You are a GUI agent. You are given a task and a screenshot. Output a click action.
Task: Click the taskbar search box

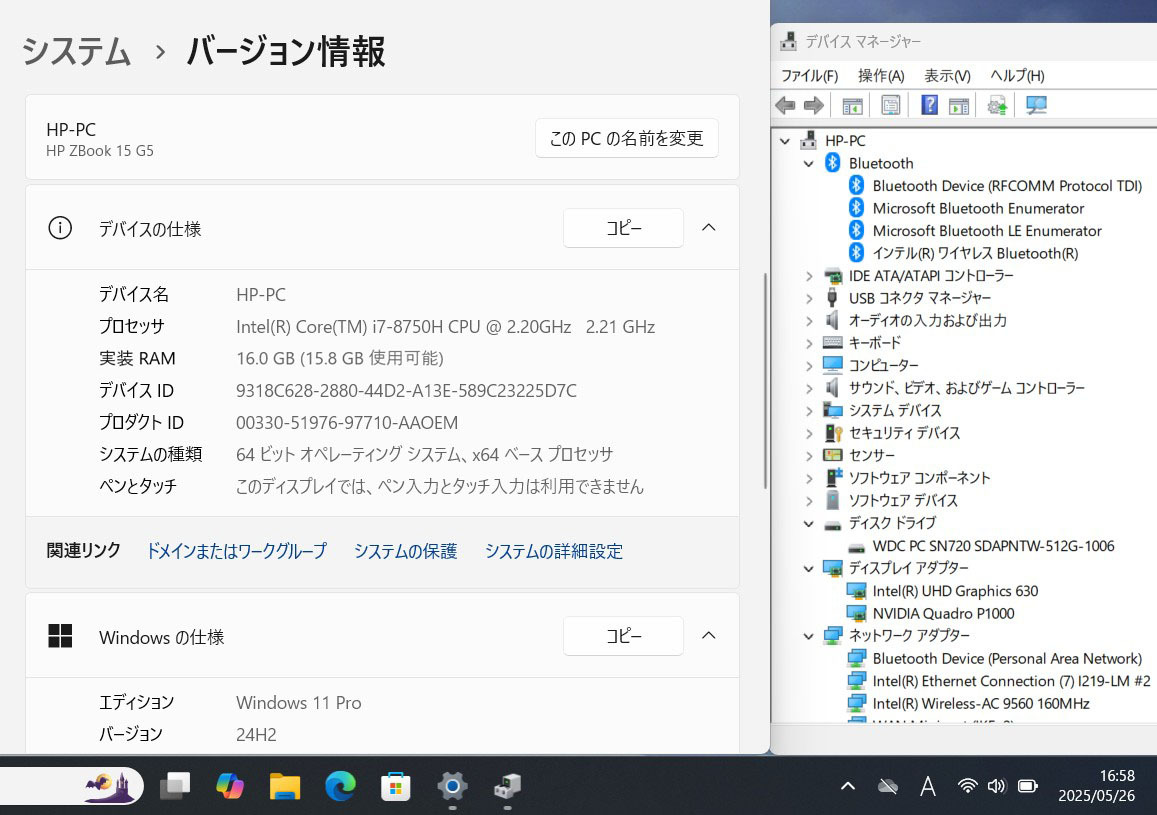point(71,786)
